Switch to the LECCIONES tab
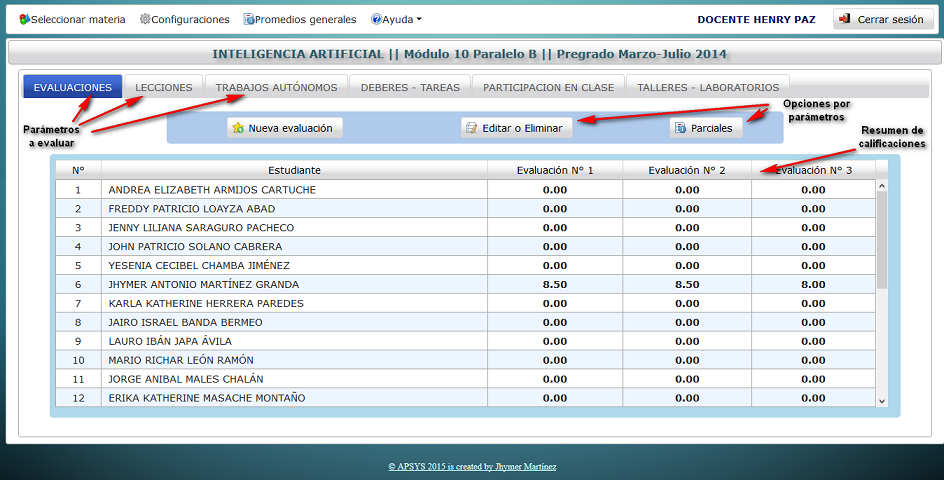The image size is (944, 480). point(164,87)
